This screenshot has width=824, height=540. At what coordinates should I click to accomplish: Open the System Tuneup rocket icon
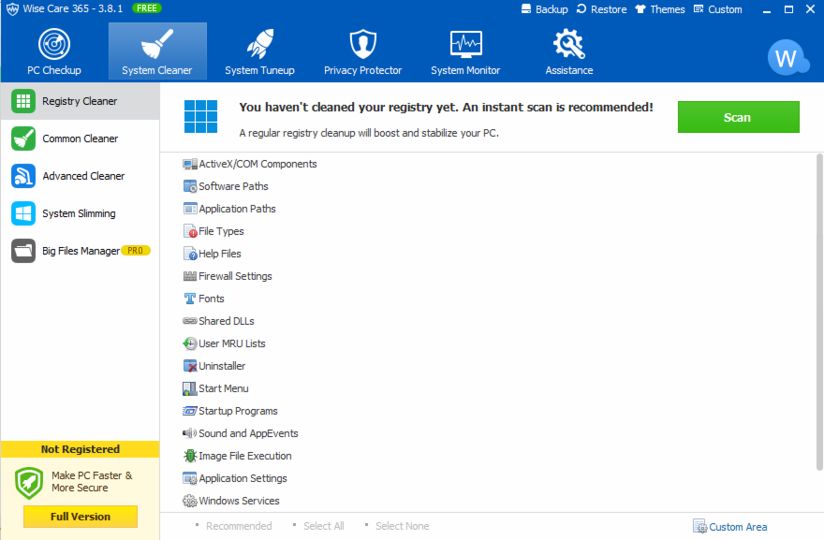click(260, 44)
